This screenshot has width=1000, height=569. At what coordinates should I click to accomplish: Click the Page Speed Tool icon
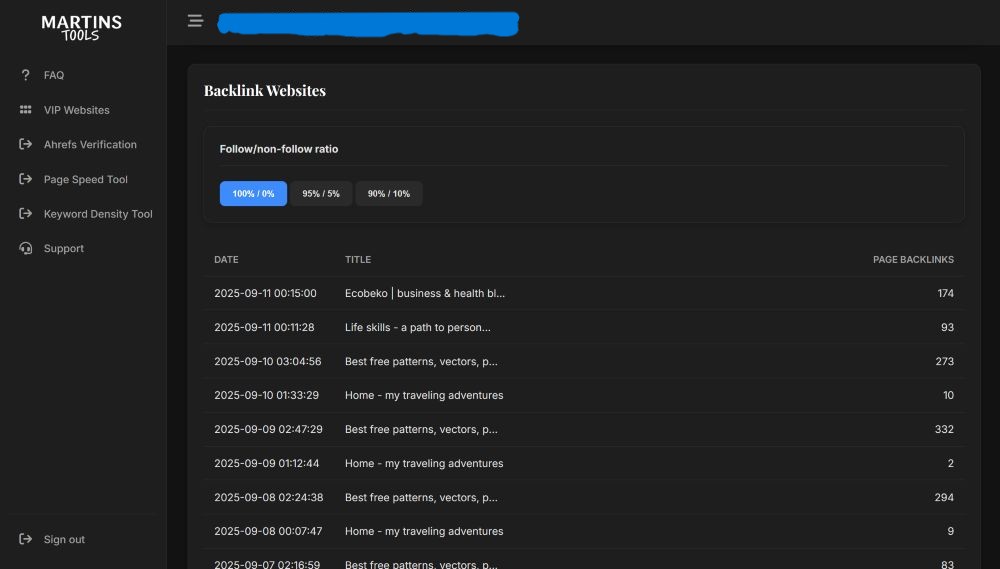26,179
